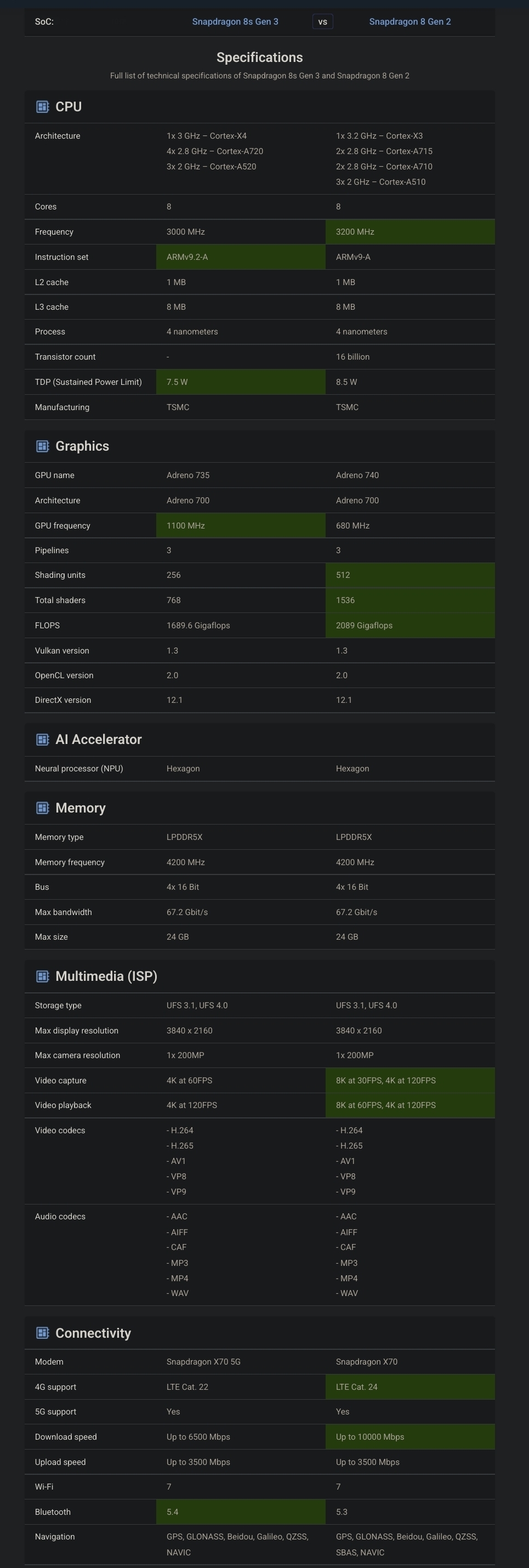Open the Snapdragon 8 Gen 2 link
529x1568 pixels.
click(409, 22)
